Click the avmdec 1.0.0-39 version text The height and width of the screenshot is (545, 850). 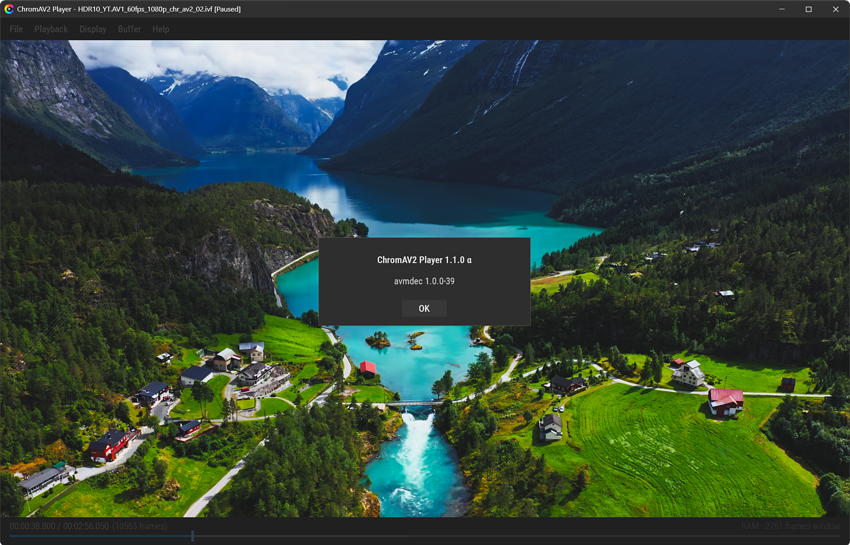point(424,281)
